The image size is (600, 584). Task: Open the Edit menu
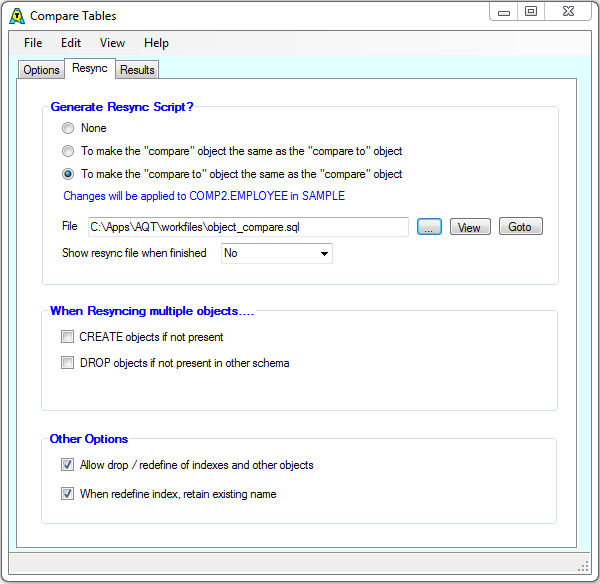[x=71, y=43]
